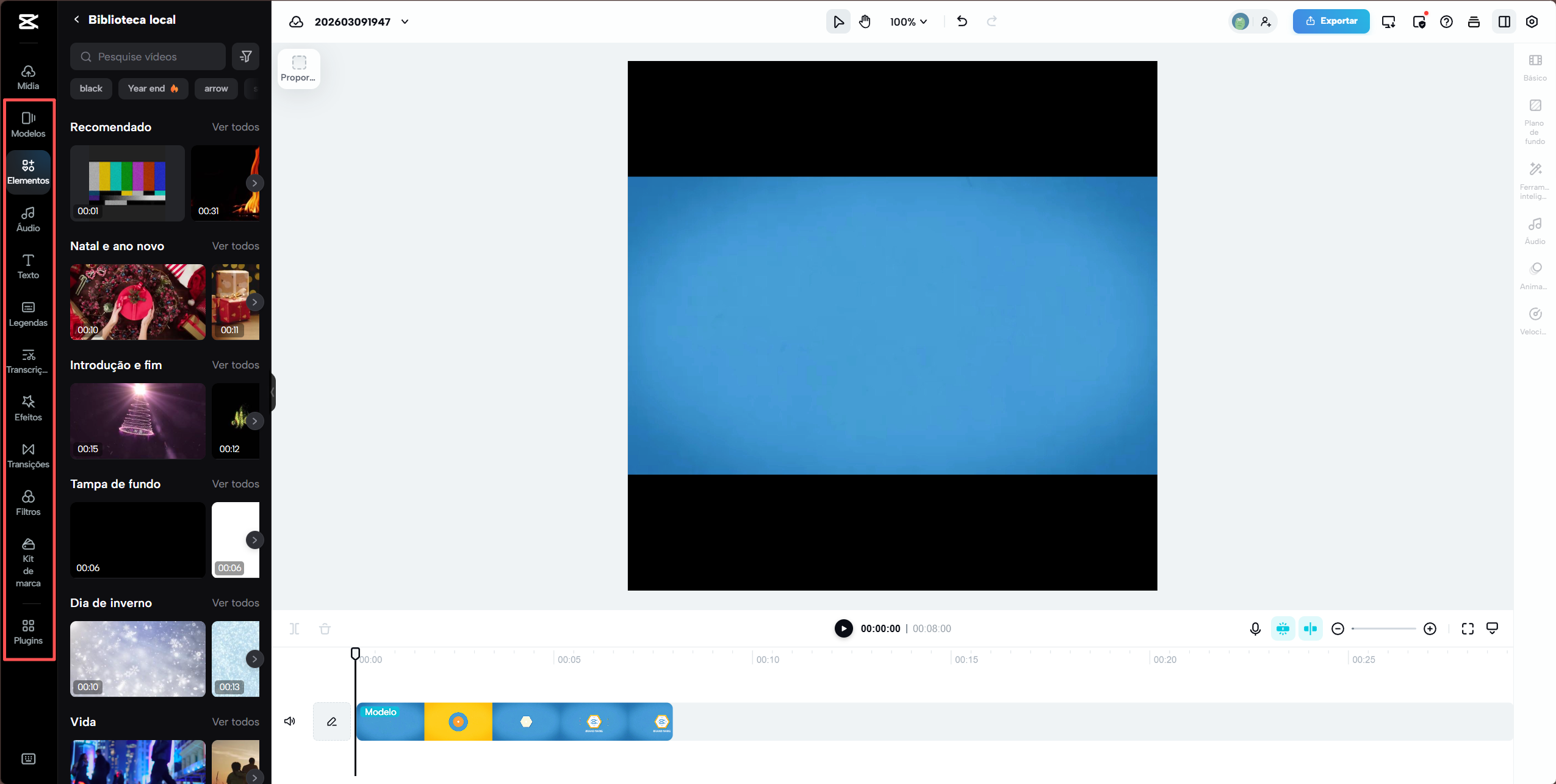The height and width of the screenshot is (784, 1556).
Task: Click the microphone record icon
Action: click(x=1255, y=628)
